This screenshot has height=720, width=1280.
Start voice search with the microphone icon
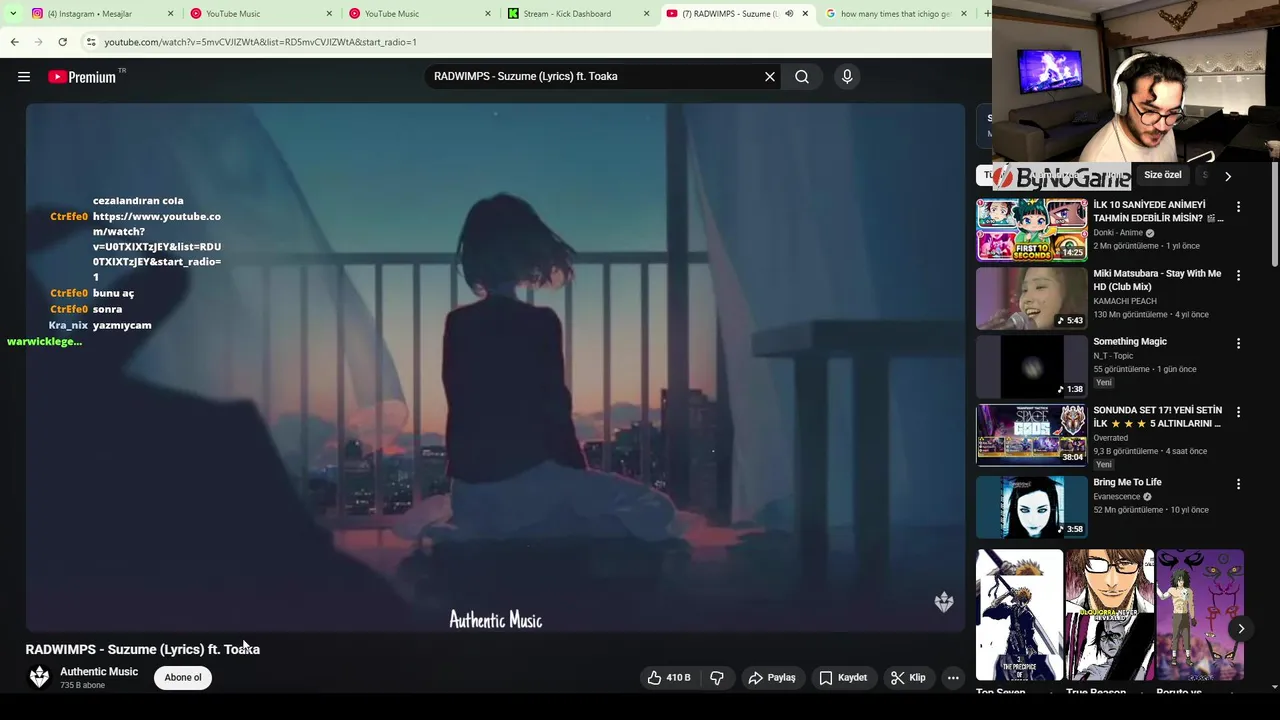click(x=847, y=77)
